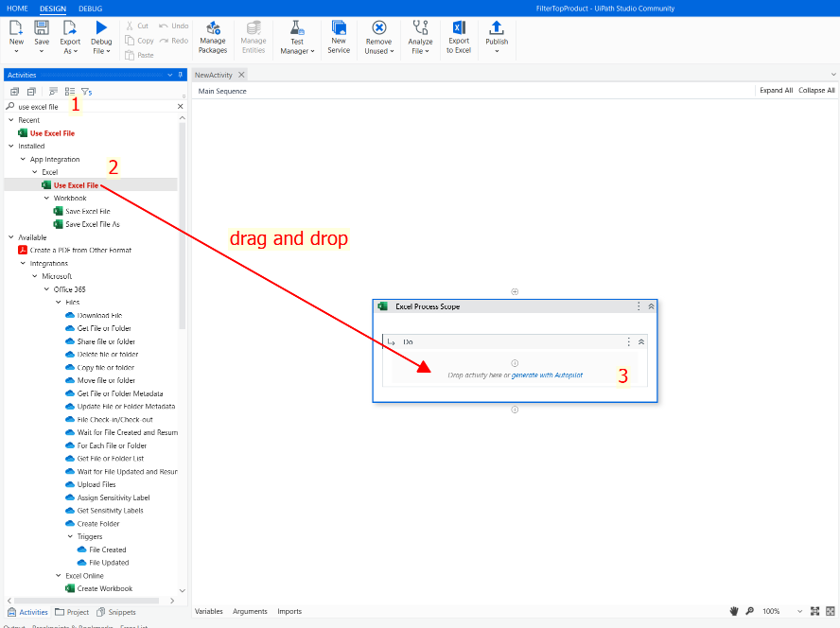The width and height of the screenshot is (840, 628).
Task: Open the Variables panel
Action: pos(208,611)
